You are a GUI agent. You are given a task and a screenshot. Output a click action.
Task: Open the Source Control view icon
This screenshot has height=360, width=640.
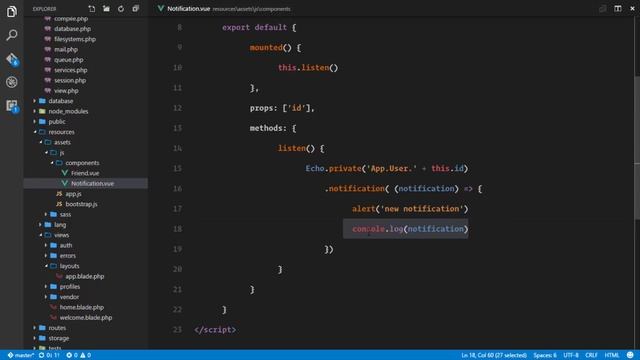(x=12, y=59)
